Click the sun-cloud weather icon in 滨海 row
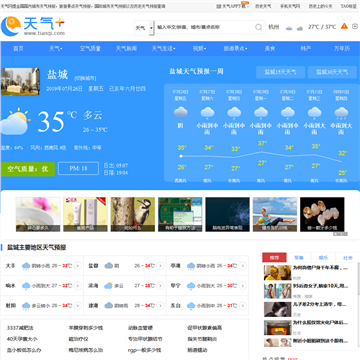 pyautogui.click(x=109, y=286)
